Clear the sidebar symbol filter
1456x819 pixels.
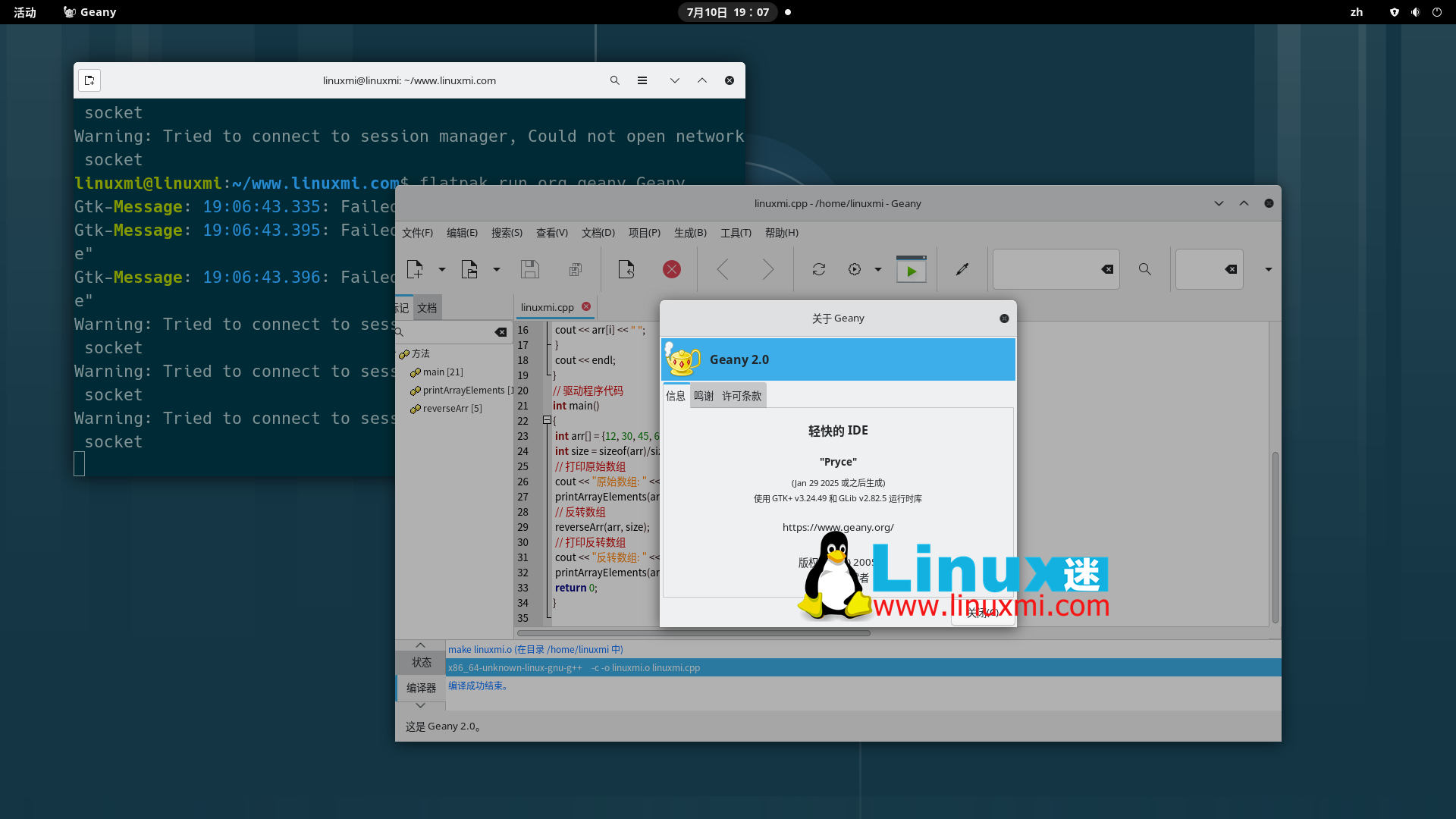coord(500,332)
